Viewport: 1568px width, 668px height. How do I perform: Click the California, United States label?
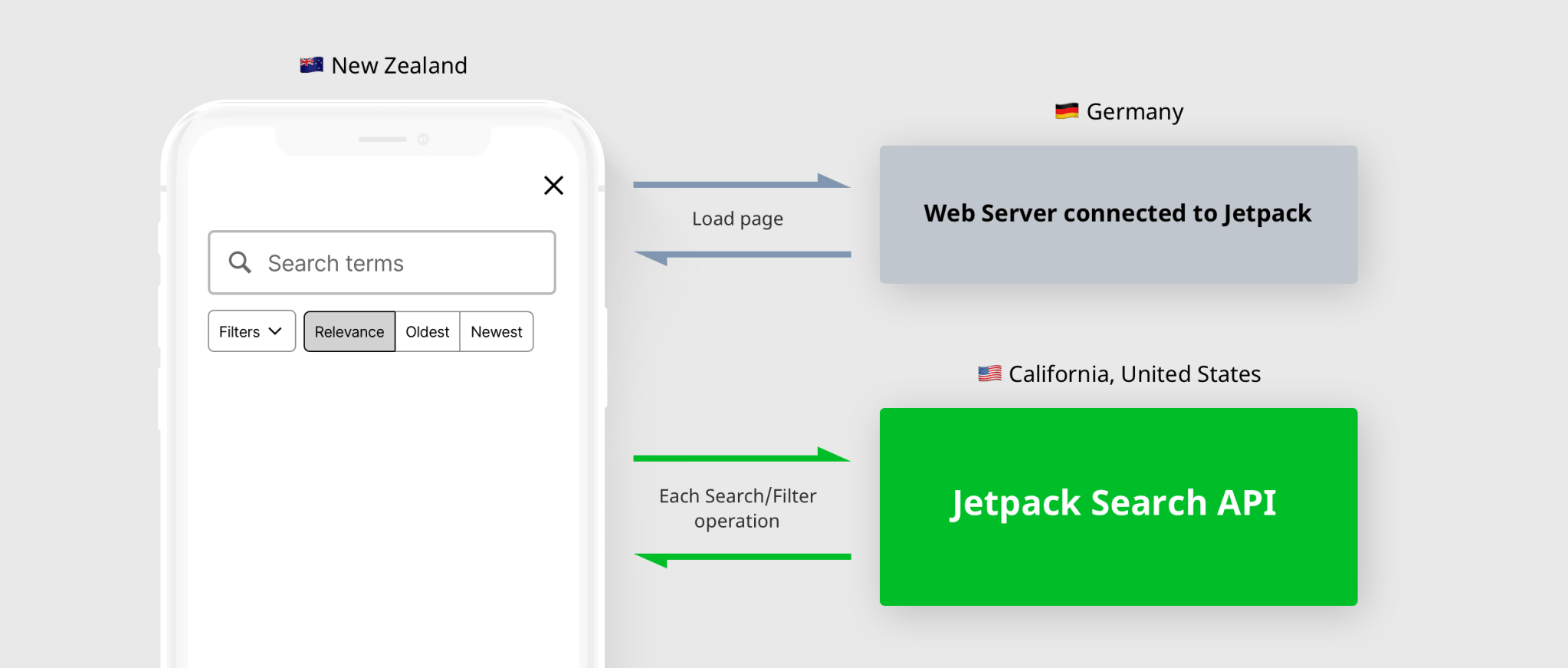click(1134, 373)
